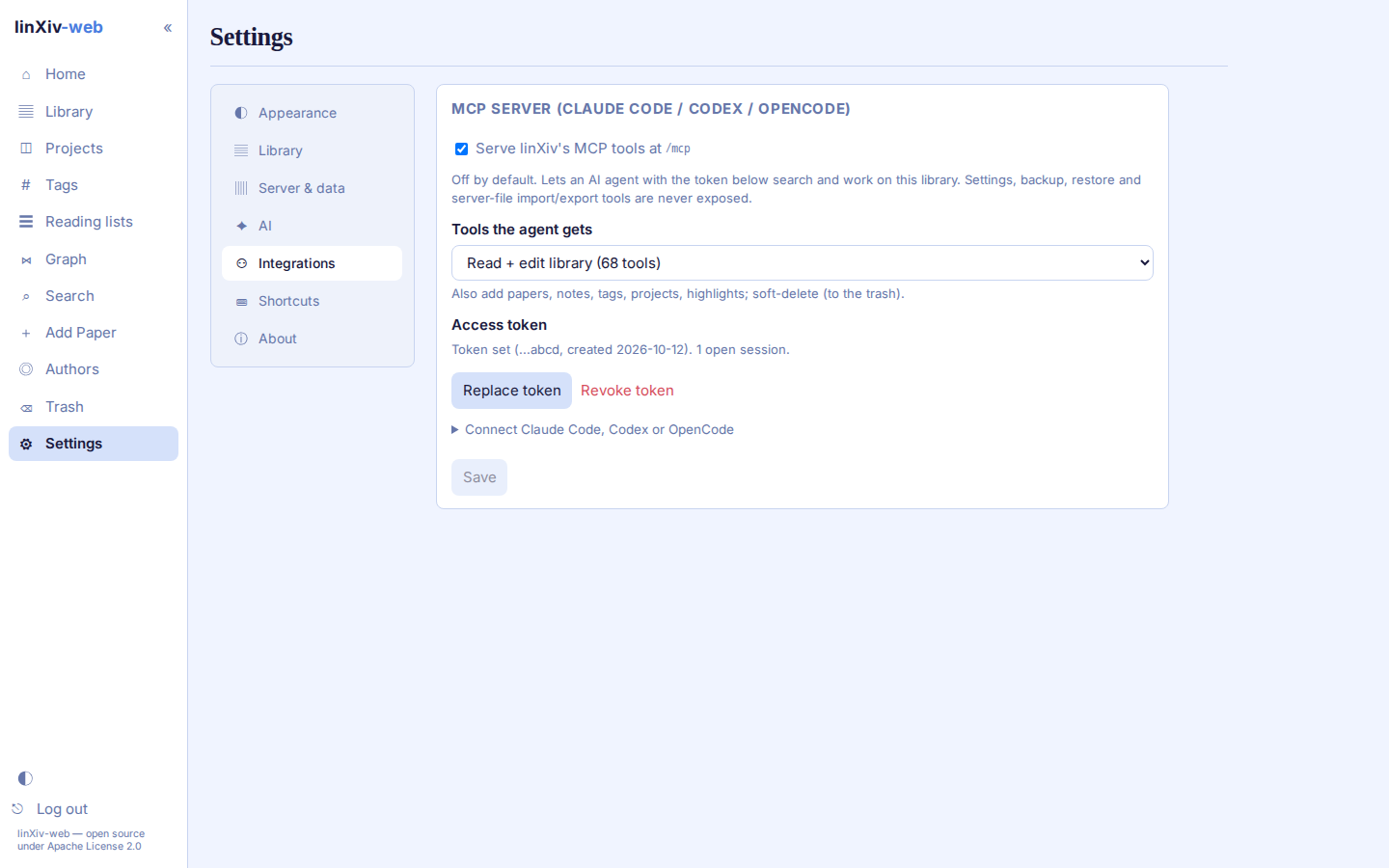Click the Token set status text
Viewport: 1389px width, 868px height.
(x=620, y=350)
